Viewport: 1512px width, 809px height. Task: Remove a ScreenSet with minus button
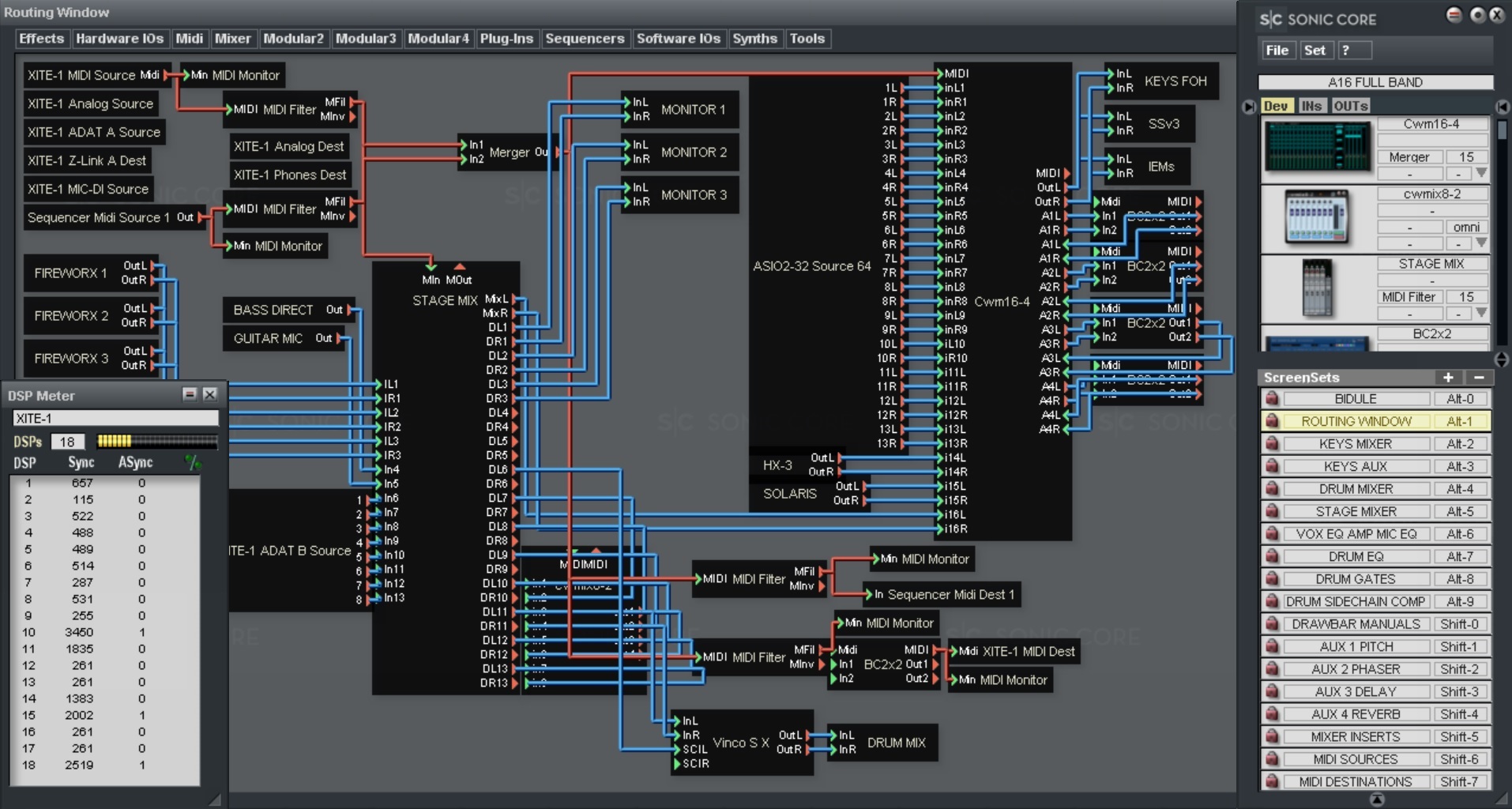(1479, 378)
